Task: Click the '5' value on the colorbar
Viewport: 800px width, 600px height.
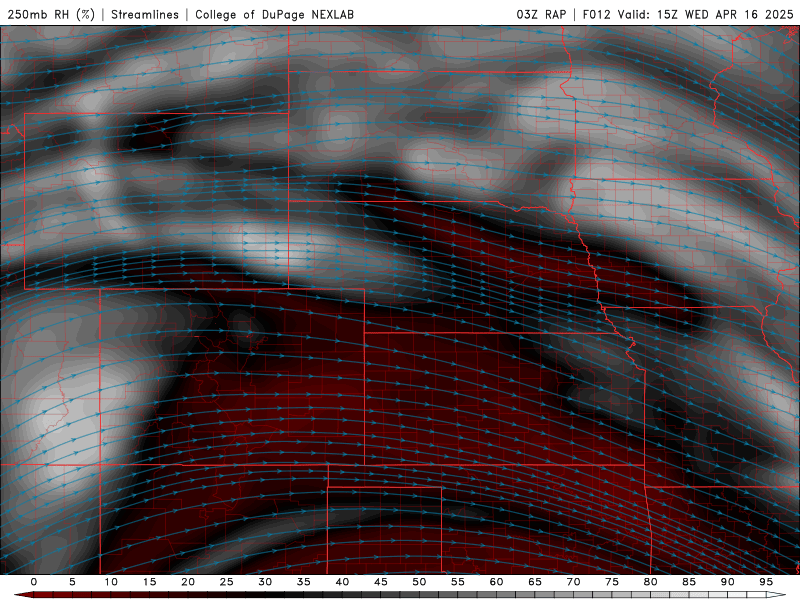Action: tap(72, 582)
